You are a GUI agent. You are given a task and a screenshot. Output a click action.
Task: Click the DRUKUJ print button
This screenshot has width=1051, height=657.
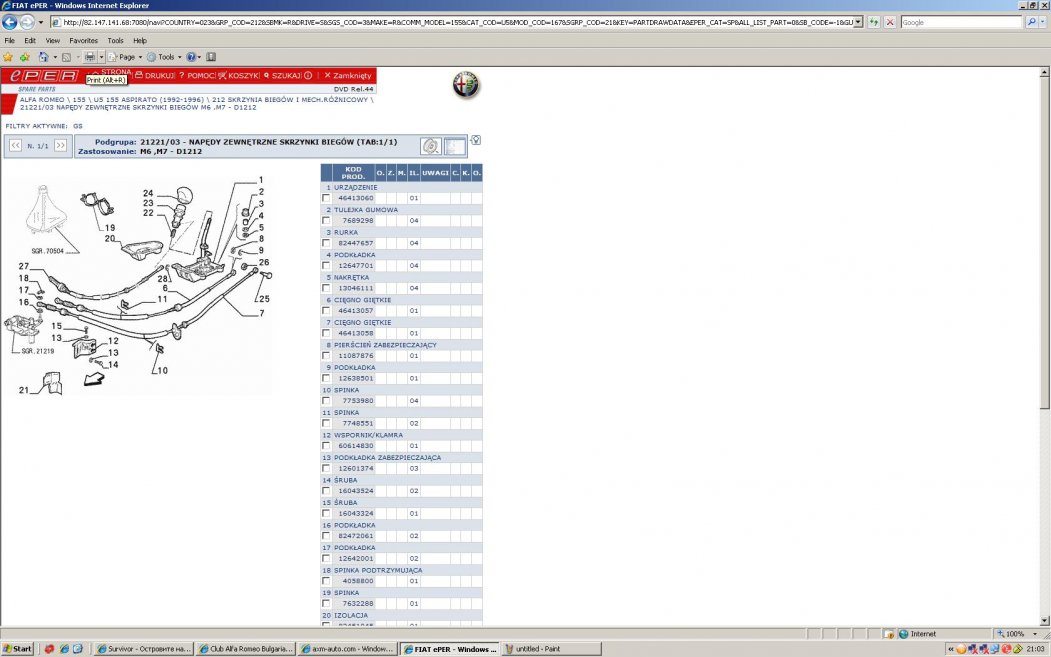point(155,75)
